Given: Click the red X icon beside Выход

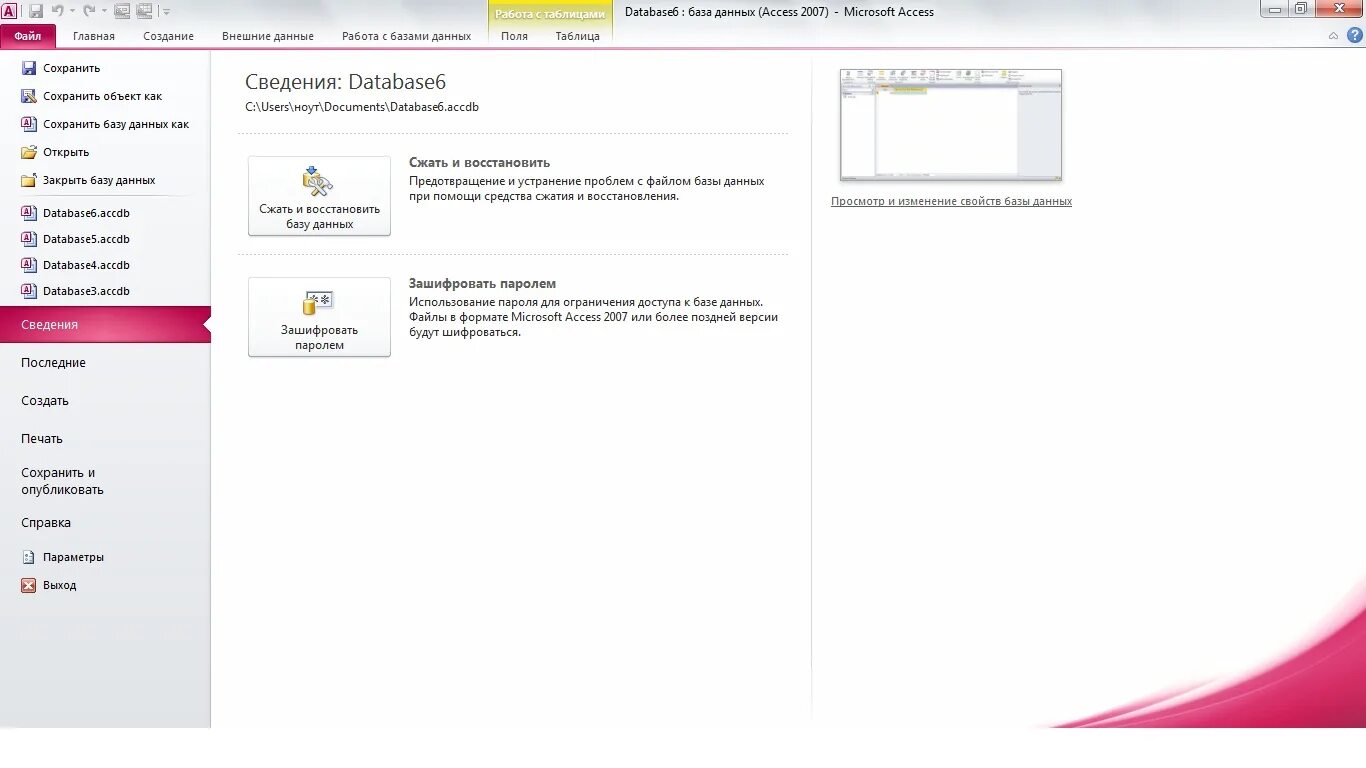Looking at the screenshot, I should click(x=29, y=585).
